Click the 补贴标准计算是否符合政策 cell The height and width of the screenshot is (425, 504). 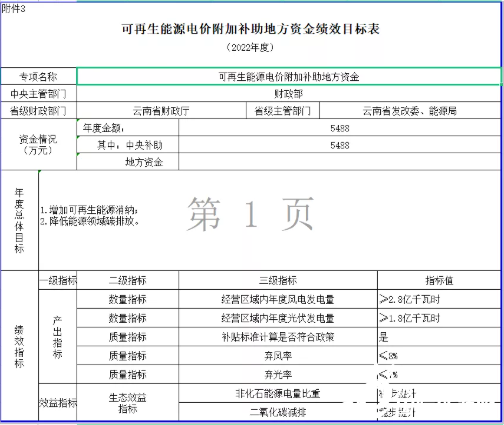pos(278,337)
